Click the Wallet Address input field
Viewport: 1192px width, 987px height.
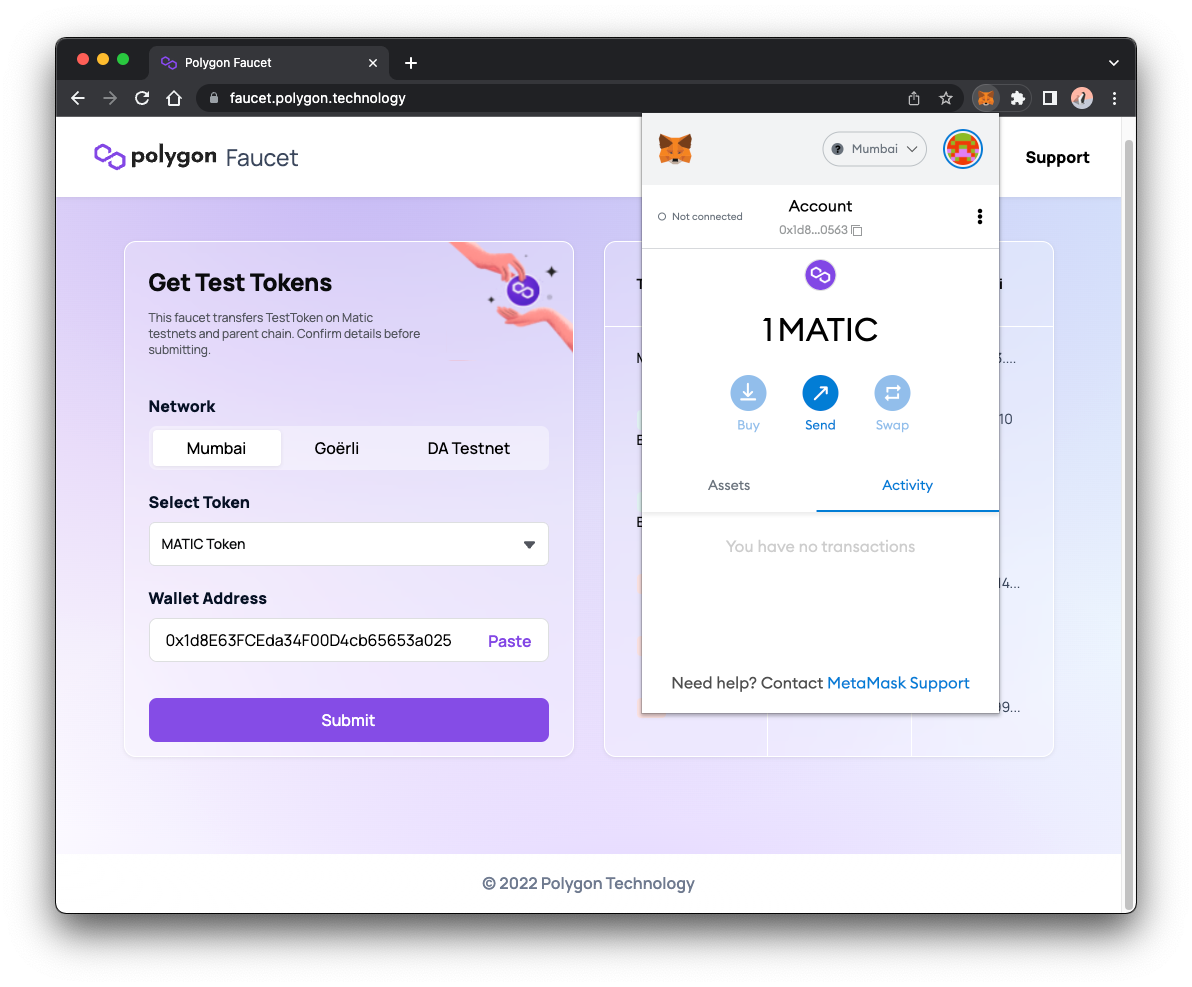click(x=348, y=640)
